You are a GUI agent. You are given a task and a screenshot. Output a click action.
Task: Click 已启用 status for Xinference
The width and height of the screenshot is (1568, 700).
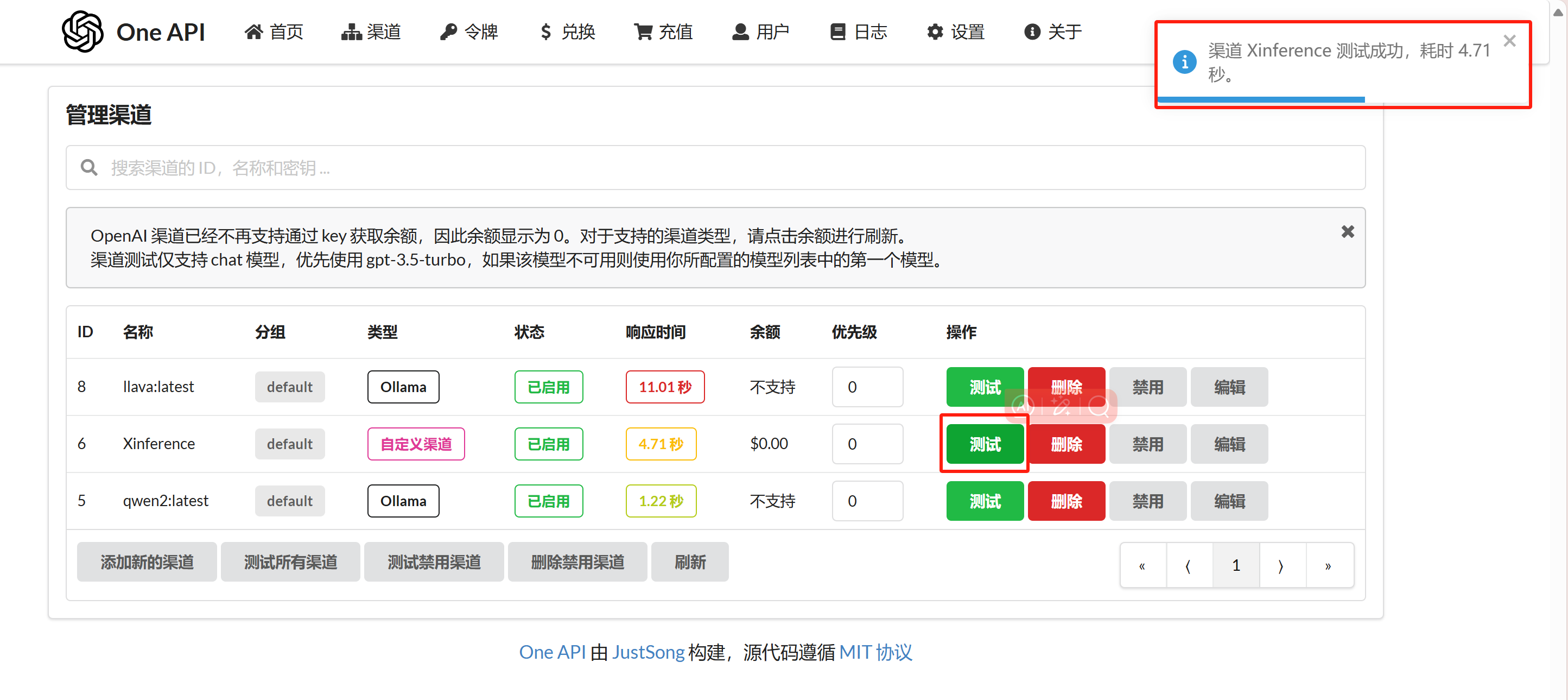(x=548, y=444)
